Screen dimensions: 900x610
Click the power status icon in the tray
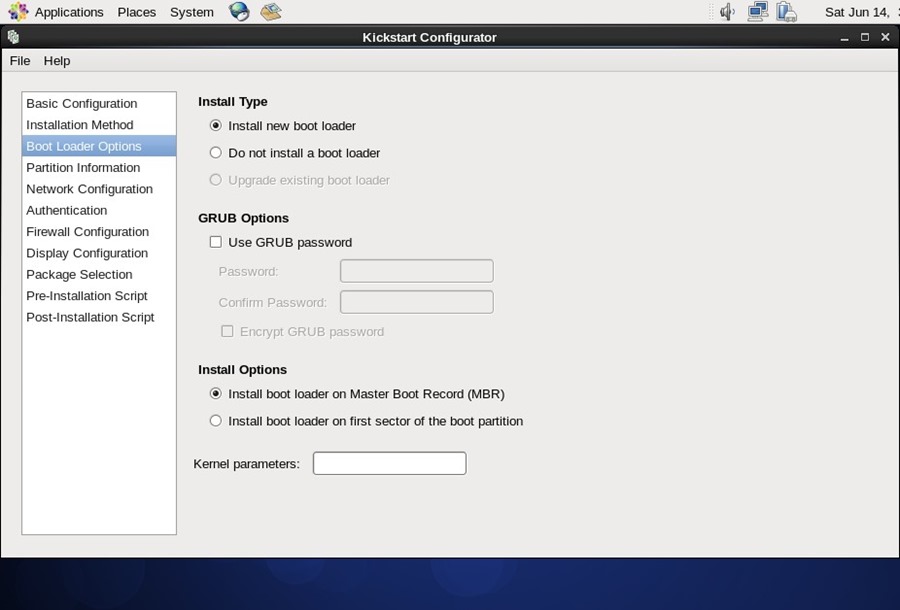click(787, 12)
